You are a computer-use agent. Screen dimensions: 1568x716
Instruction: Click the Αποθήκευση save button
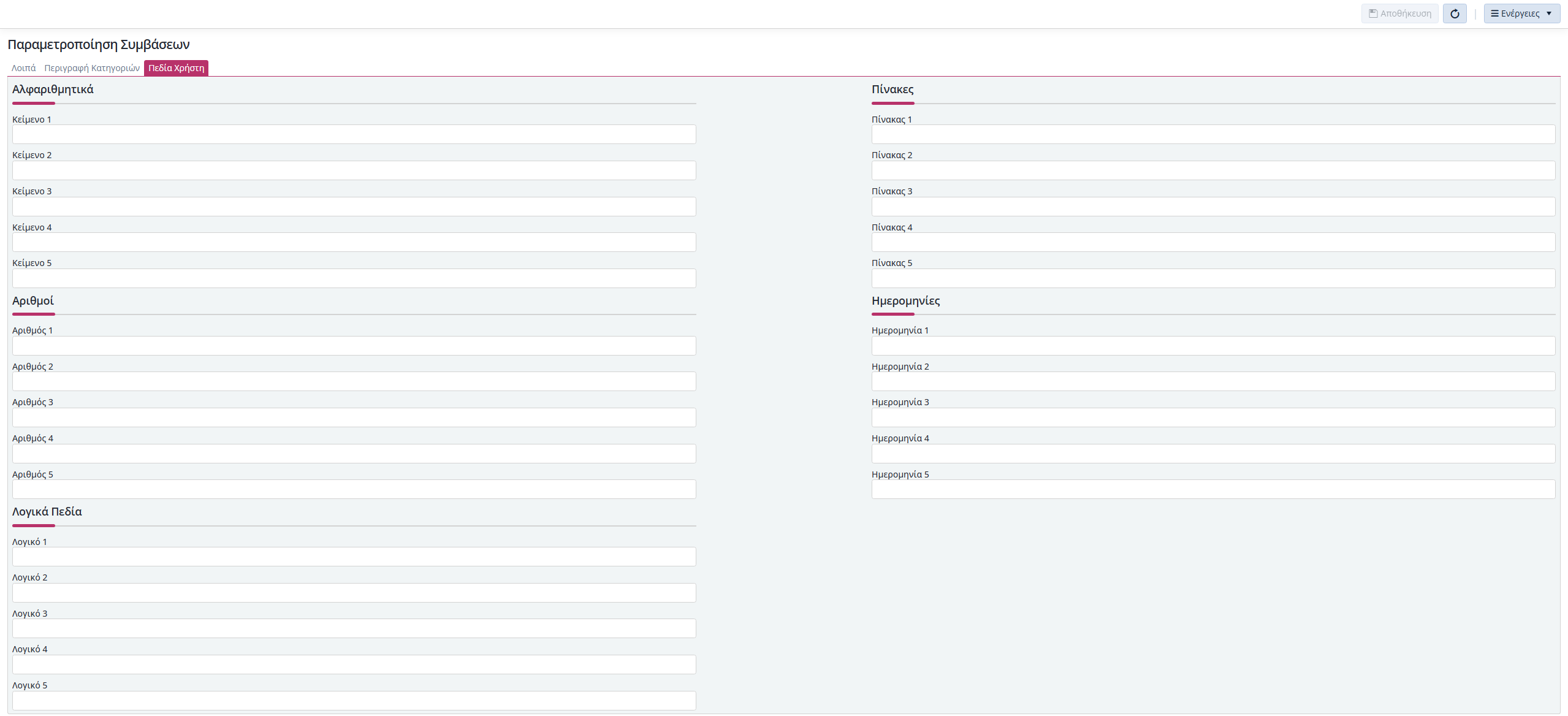click(1399, 13)
